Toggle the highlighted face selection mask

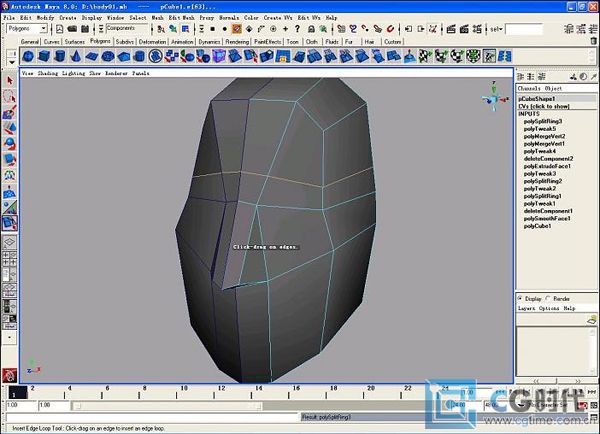coord(237,29)
